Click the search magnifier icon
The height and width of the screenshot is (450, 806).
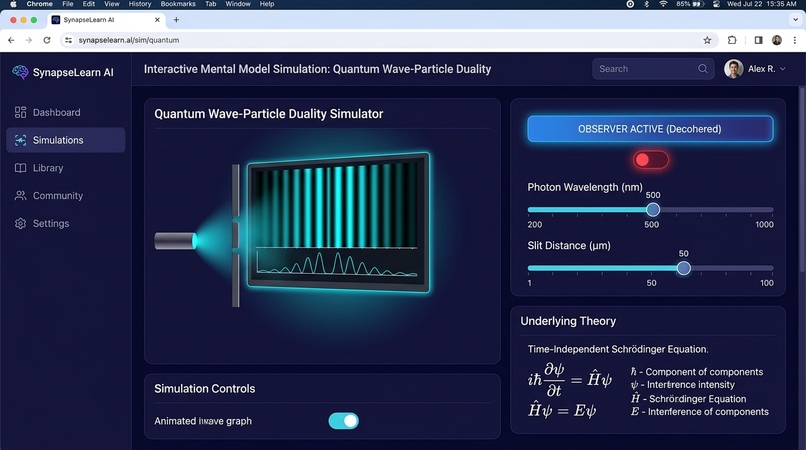[703, 69]
